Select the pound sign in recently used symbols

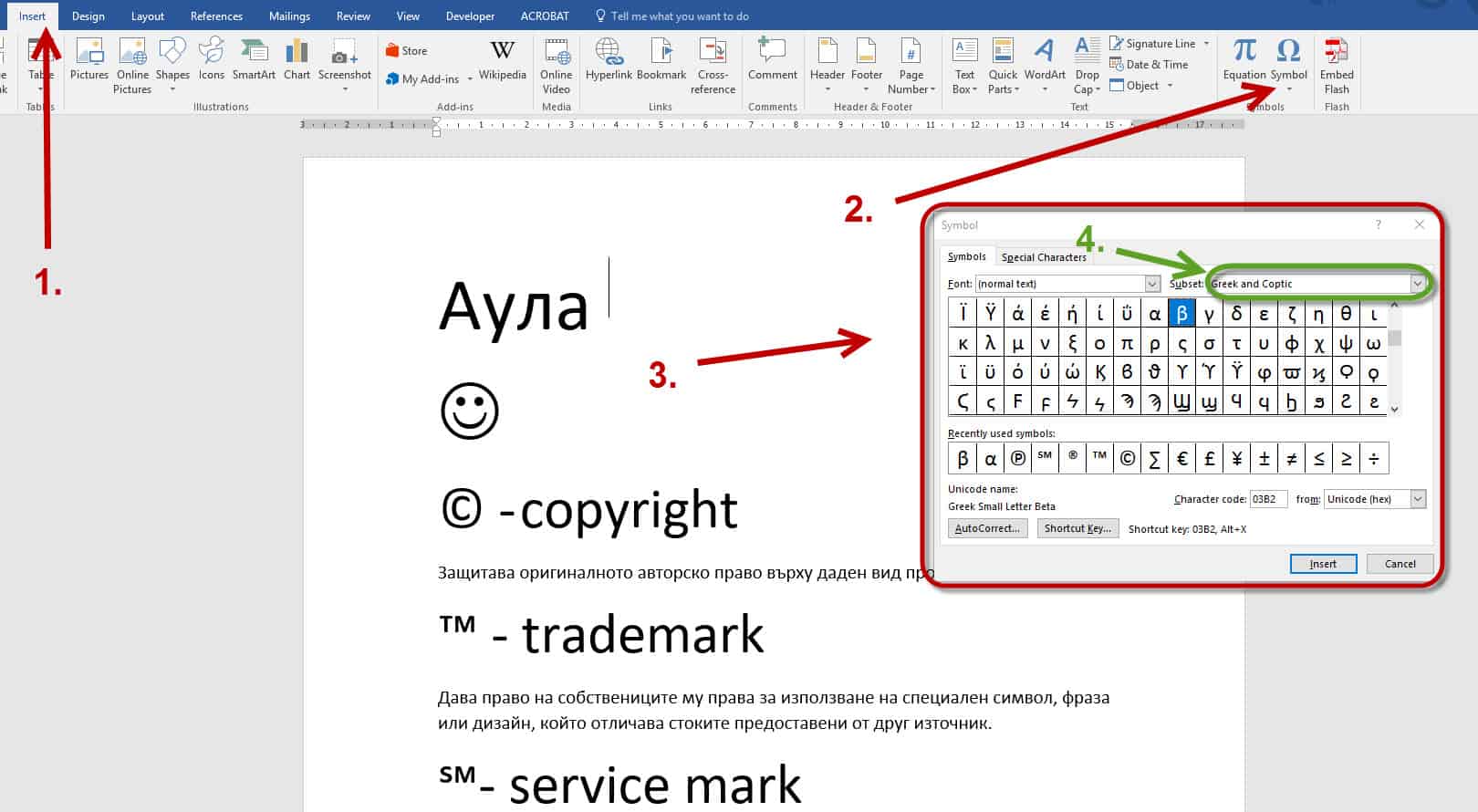pos(1210,459)
